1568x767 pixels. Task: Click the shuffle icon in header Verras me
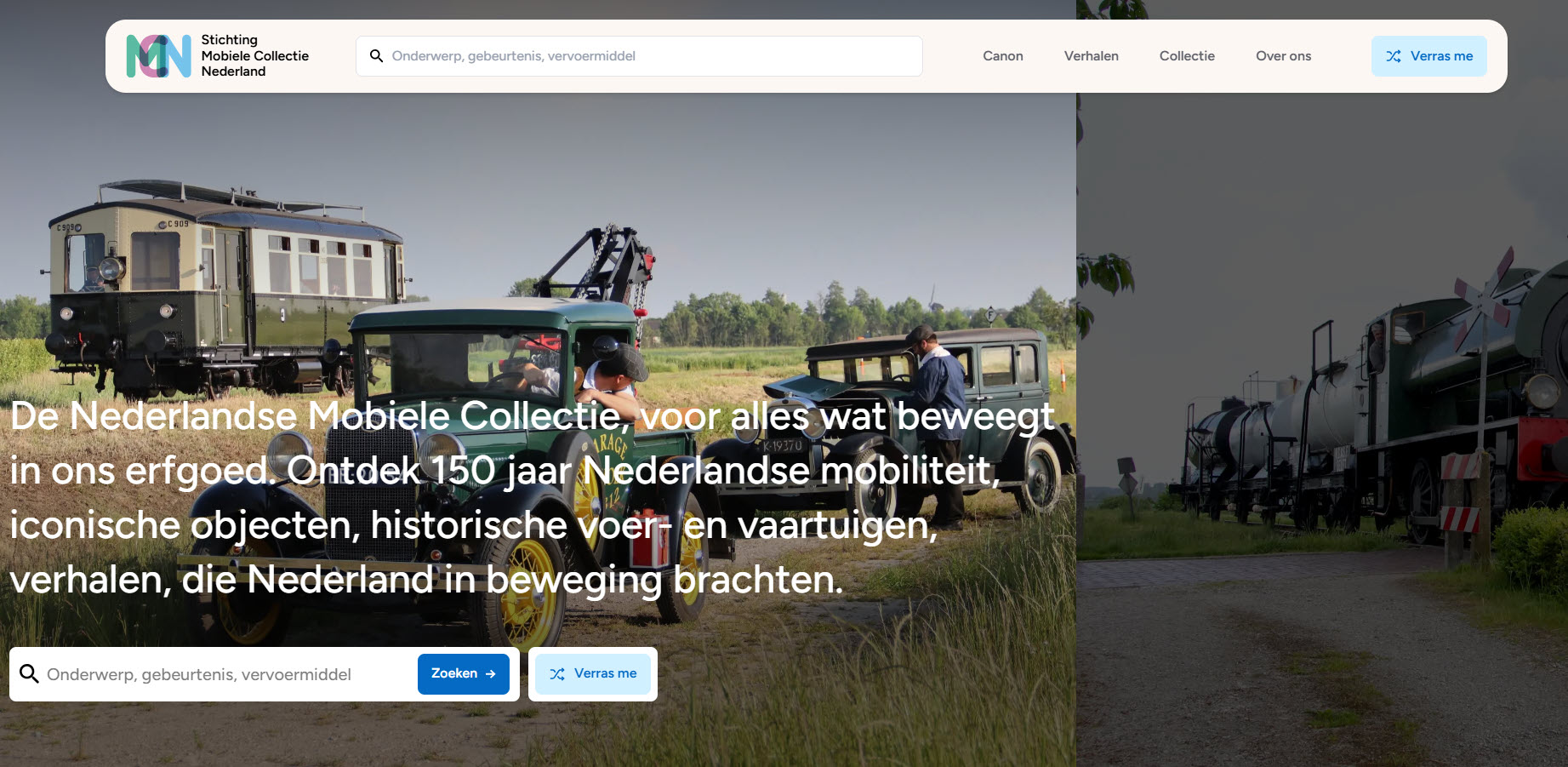(1394, 56)
